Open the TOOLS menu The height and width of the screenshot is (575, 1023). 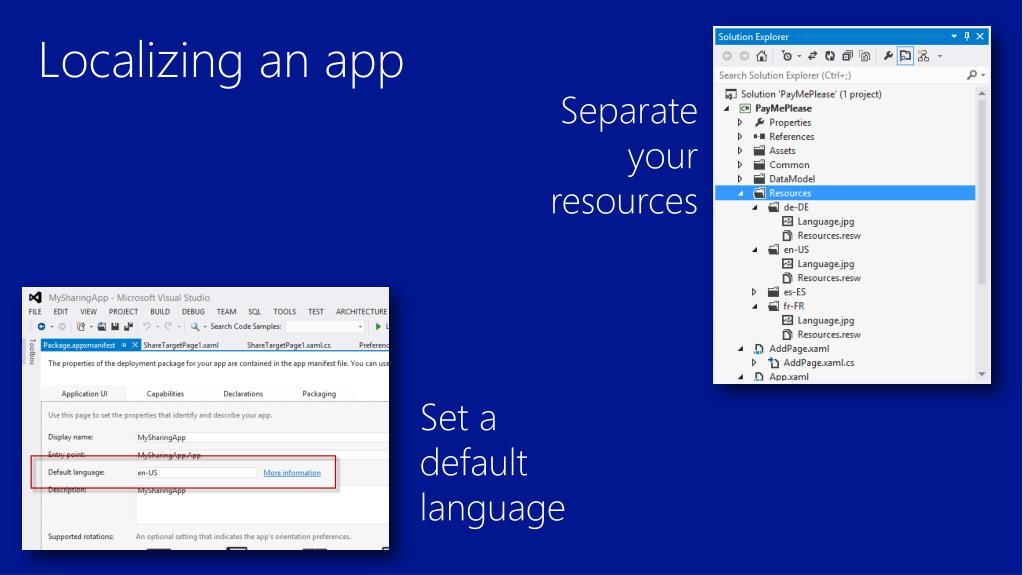tap(284, 312)
